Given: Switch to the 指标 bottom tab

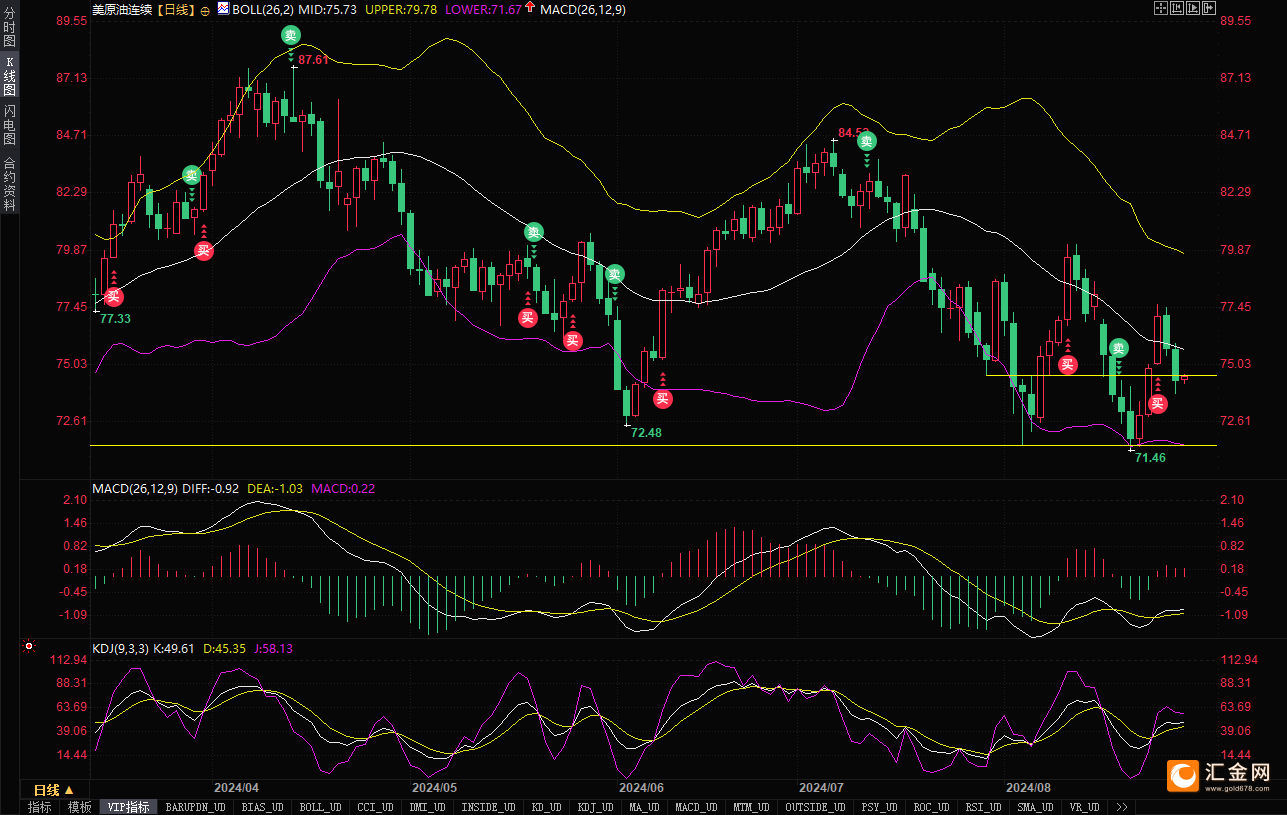Looking at the screenshot, I should [40, 807].
